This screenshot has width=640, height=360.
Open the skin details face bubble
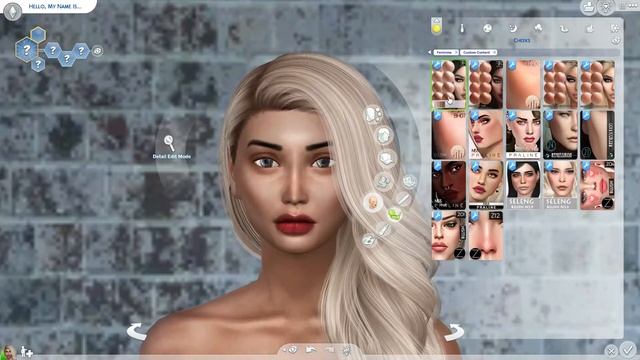(373, 202)
